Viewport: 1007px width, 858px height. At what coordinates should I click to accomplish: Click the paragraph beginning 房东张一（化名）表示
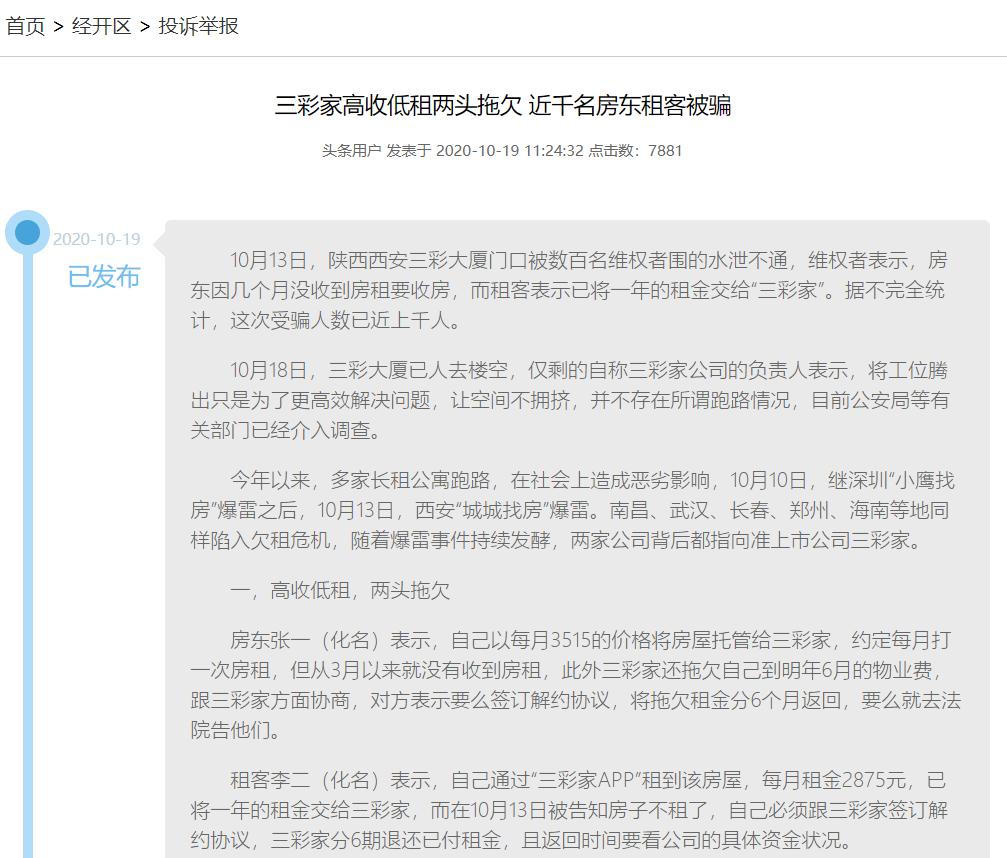click(575, 685)
